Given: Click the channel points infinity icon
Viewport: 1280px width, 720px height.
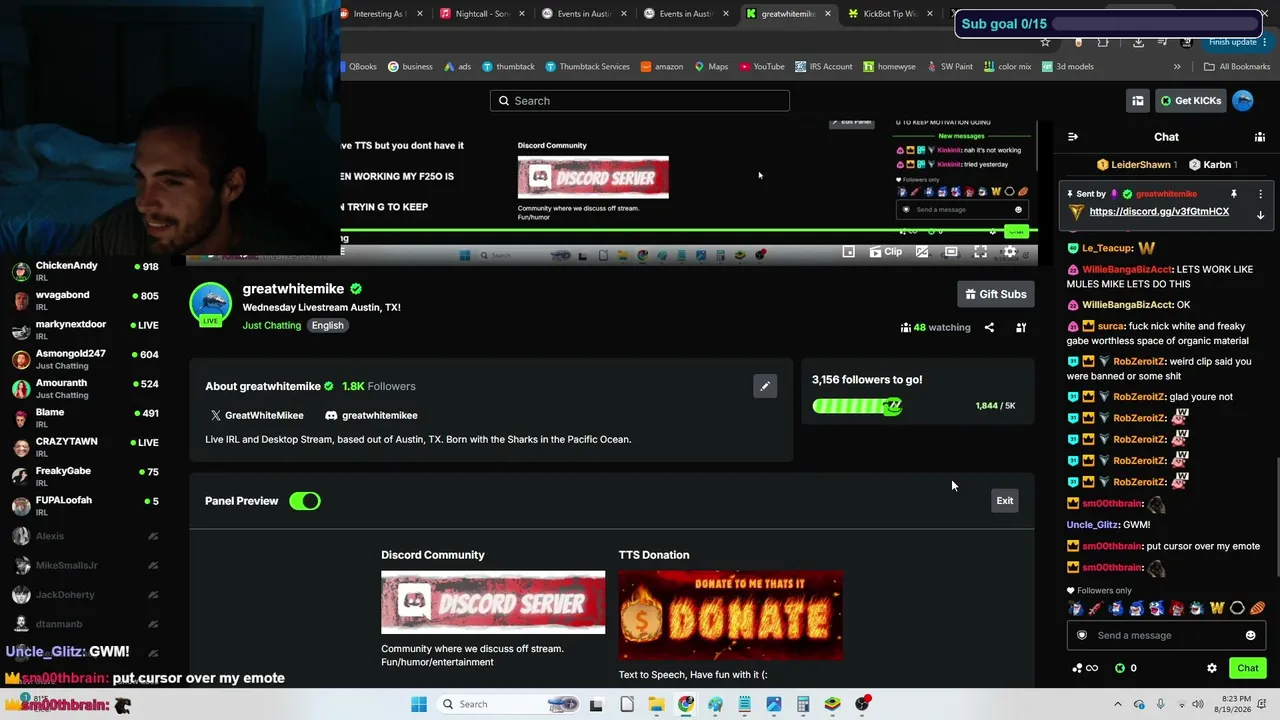Looking at the screenshot, I should tap(1085, 668).
